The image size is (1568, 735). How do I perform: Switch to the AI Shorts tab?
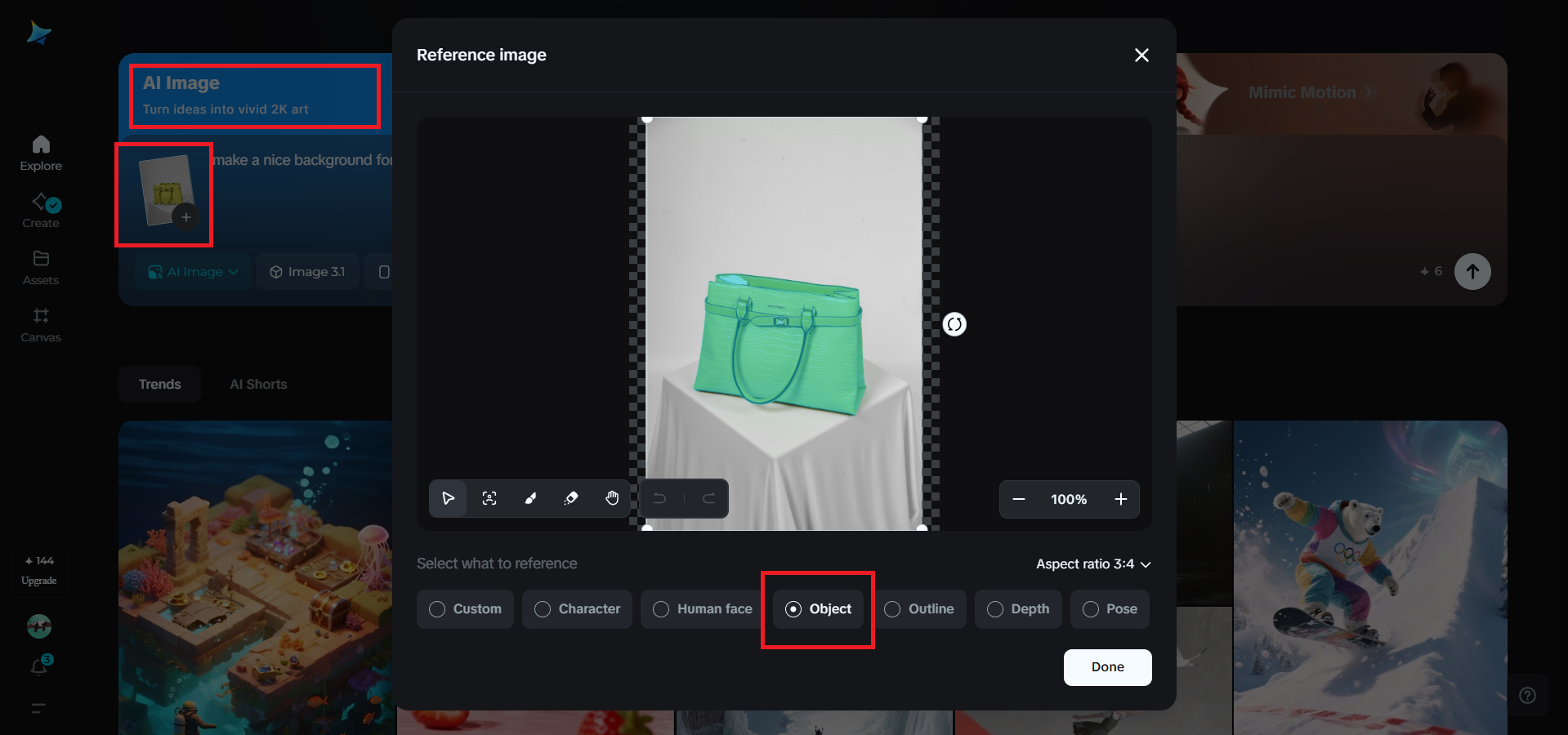[258, 385]
